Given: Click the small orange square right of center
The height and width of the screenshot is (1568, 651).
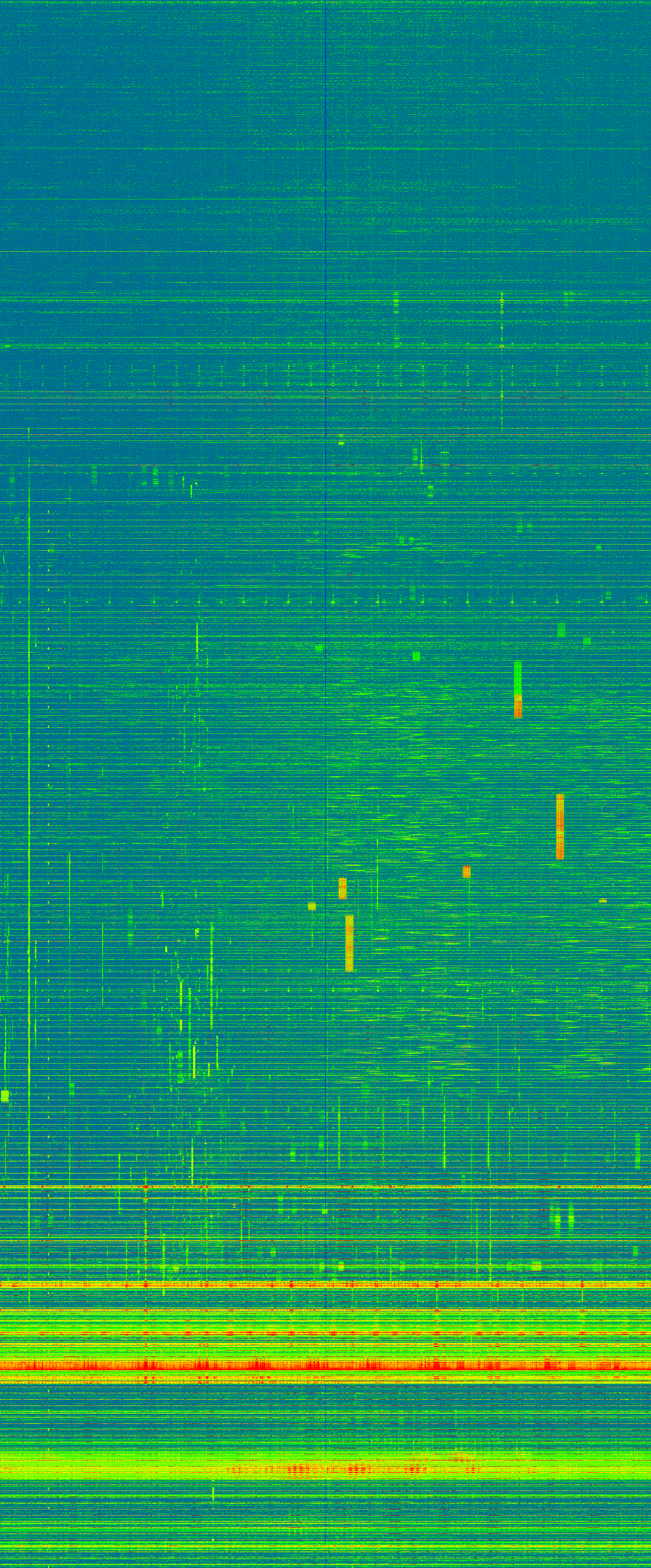Looking at the screenshot, I should 466,872.
